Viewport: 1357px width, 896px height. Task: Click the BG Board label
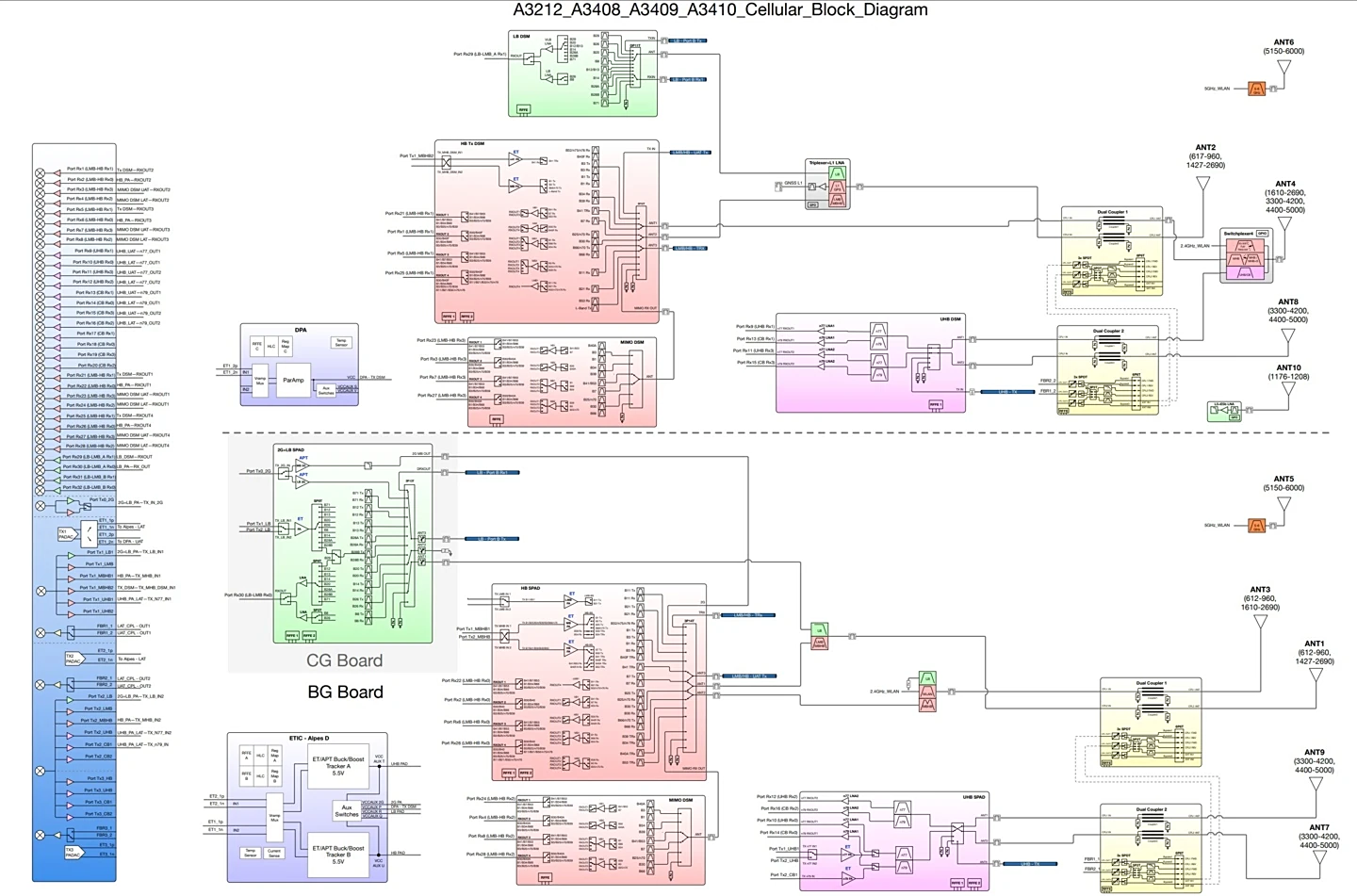[x=345, y=692]
